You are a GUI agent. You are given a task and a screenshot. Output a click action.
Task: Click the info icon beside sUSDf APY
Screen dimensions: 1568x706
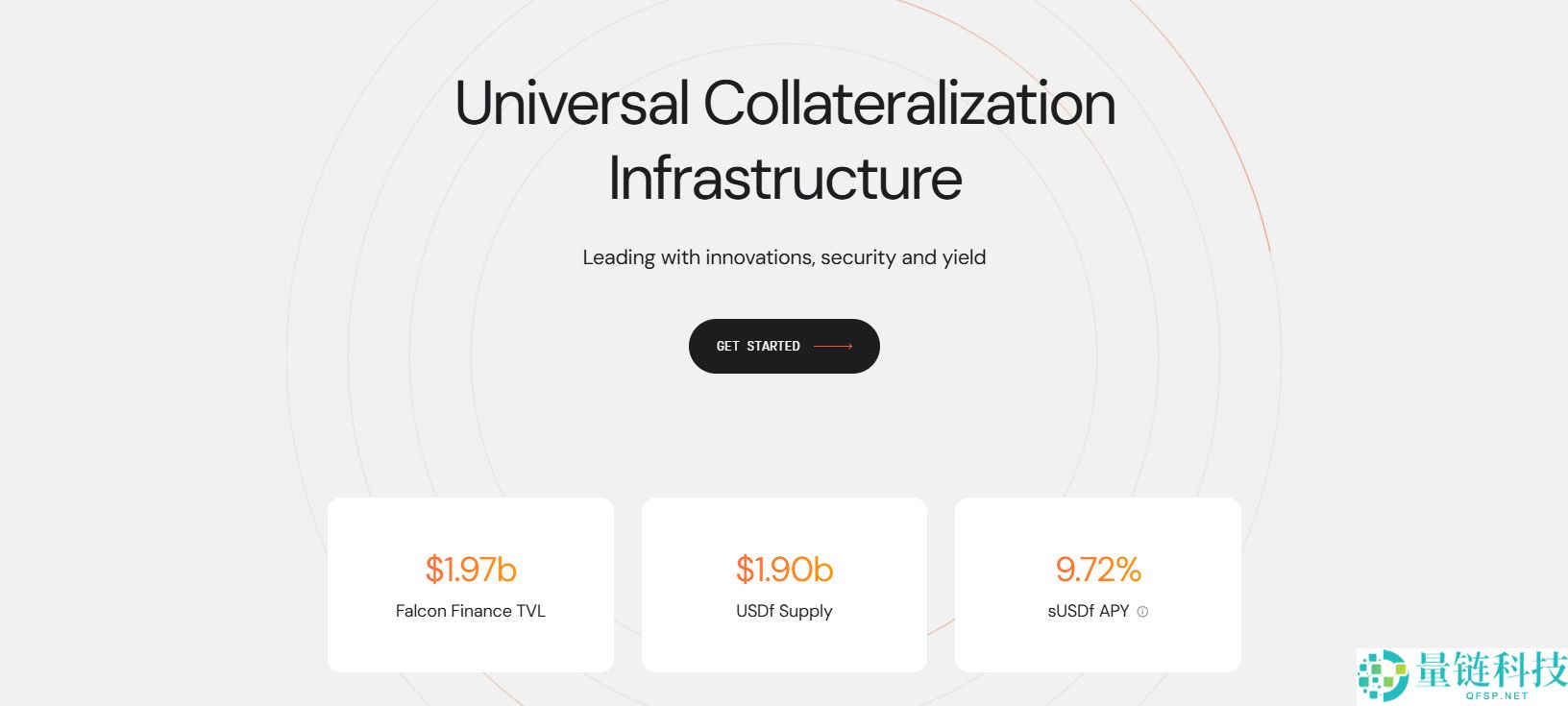(1142, 612)
